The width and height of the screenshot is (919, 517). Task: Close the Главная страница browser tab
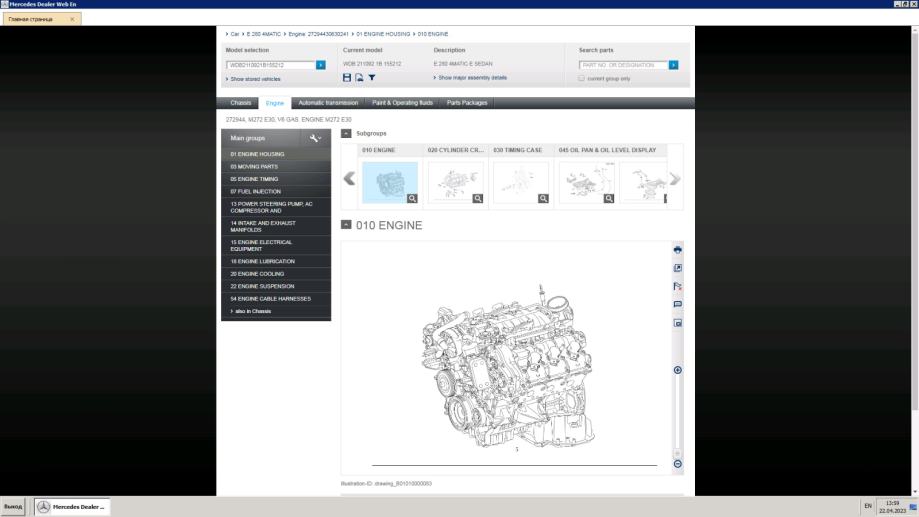[x=72, y=19]
